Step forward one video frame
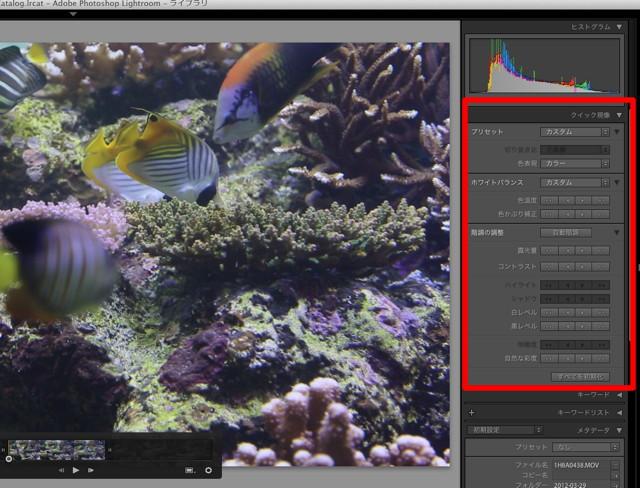The height and width of the screenshot is (488, 640). (x=90, y=469)
